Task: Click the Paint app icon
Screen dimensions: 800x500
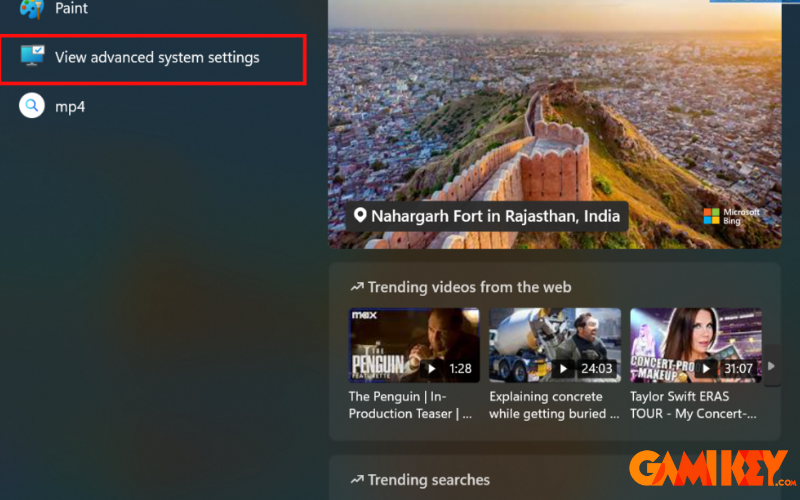Action: (x=32, y=9)
